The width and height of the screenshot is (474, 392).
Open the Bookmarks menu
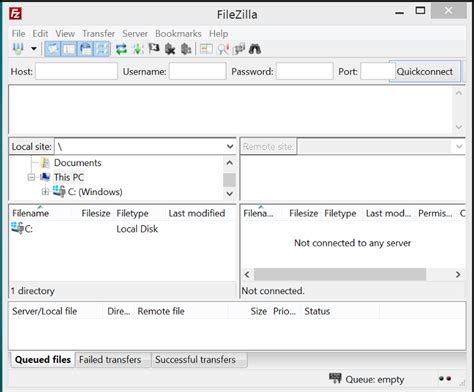tap(178, 34)
